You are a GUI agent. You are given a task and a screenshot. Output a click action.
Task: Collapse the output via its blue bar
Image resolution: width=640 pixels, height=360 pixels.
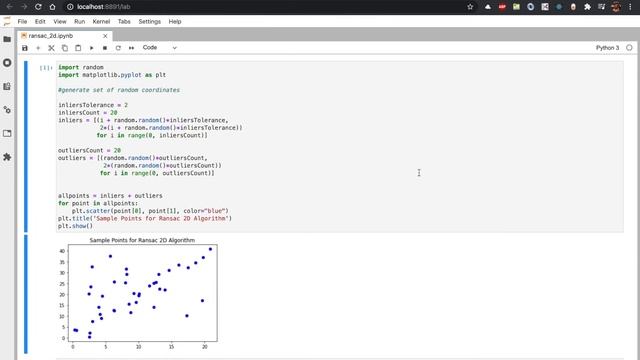coord(26,294)
